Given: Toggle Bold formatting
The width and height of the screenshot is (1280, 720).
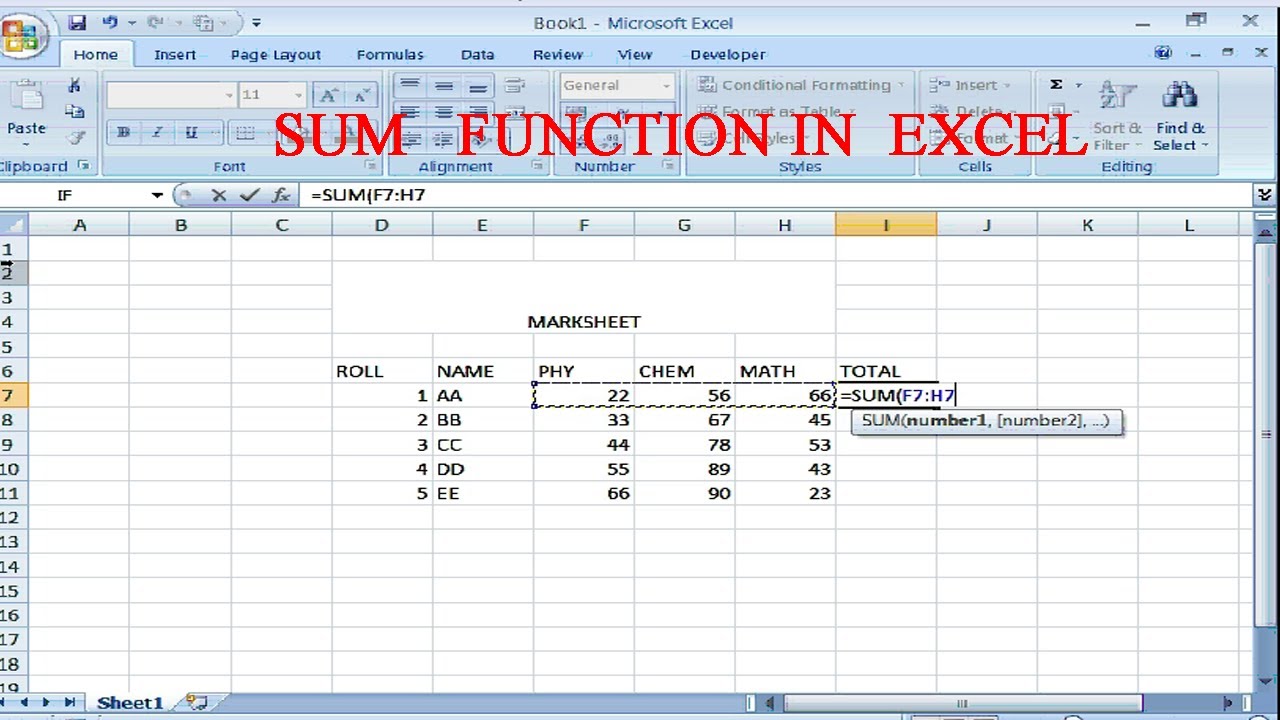Looking at the screenshot, I should click(124, 132).
